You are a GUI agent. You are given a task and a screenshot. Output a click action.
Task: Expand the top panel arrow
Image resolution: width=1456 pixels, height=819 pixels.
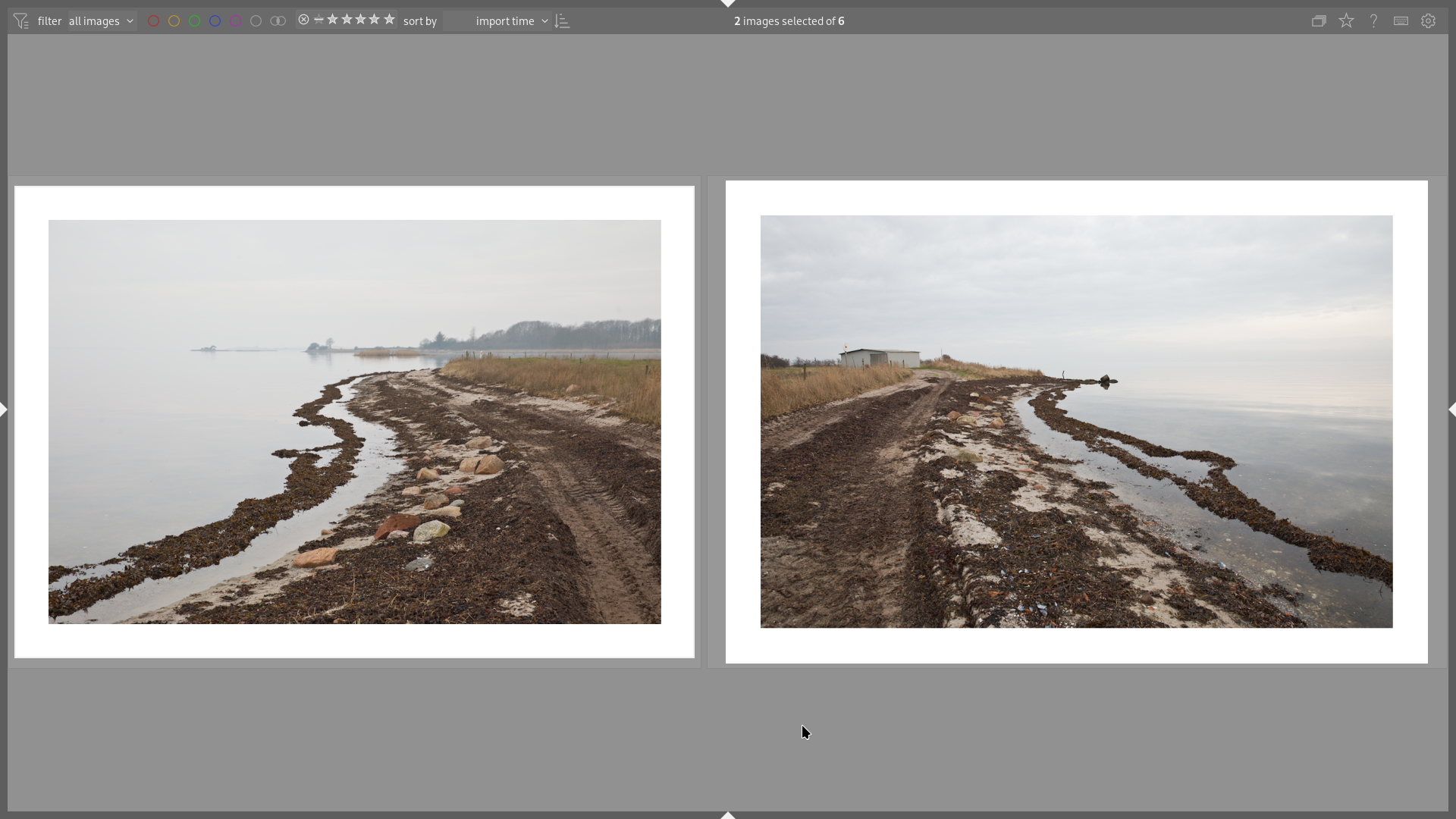(728, 4)
